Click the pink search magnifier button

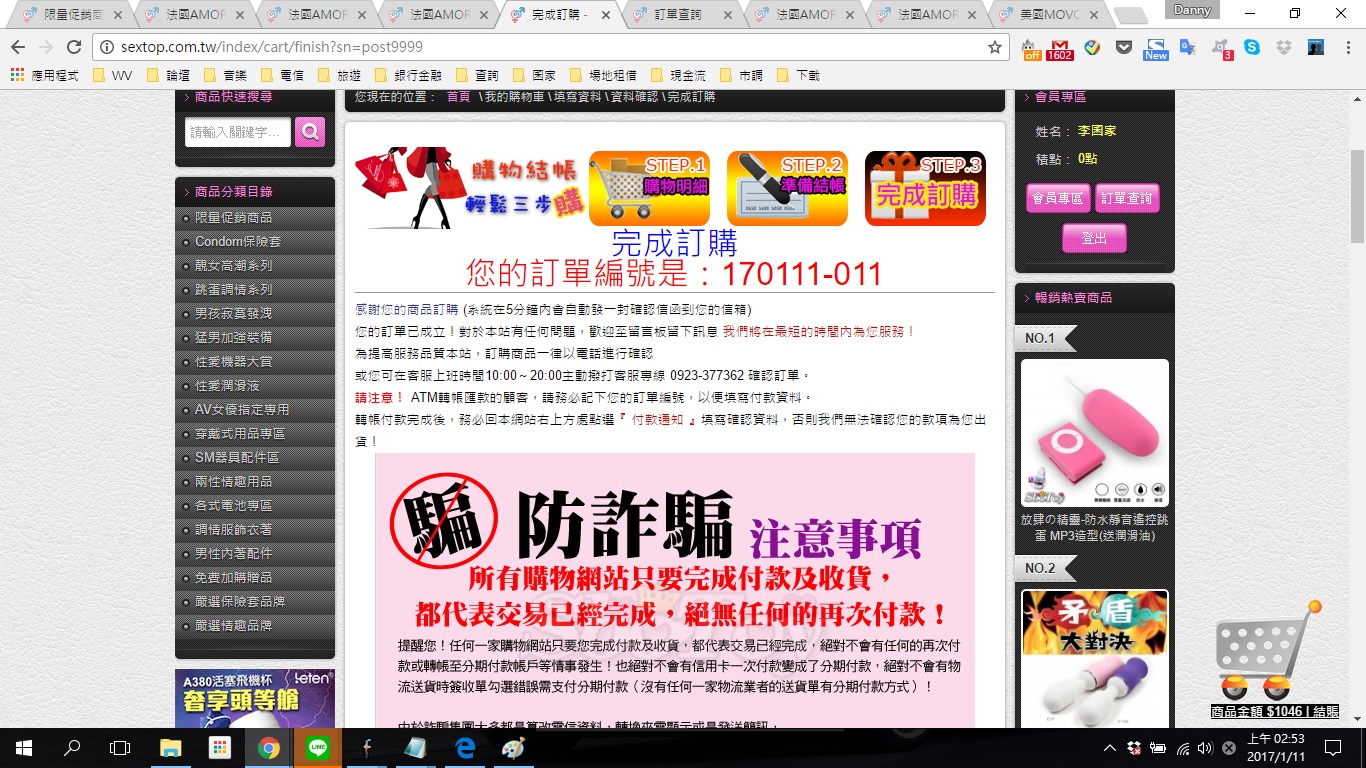[x=310, y=132]
